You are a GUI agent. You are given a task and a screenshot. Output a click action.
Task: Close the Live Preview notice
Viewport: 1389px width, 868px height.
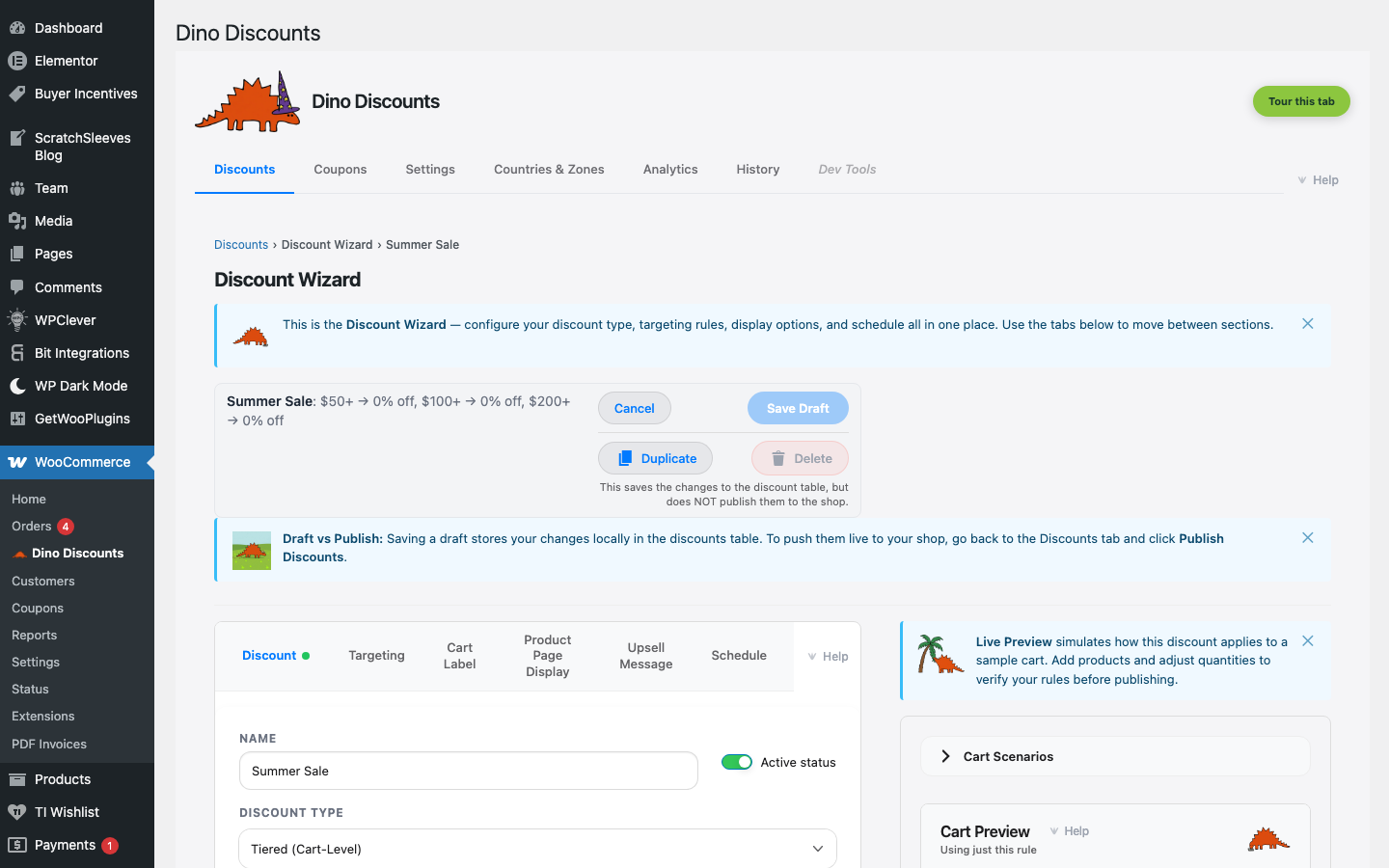click(1308, 641)
